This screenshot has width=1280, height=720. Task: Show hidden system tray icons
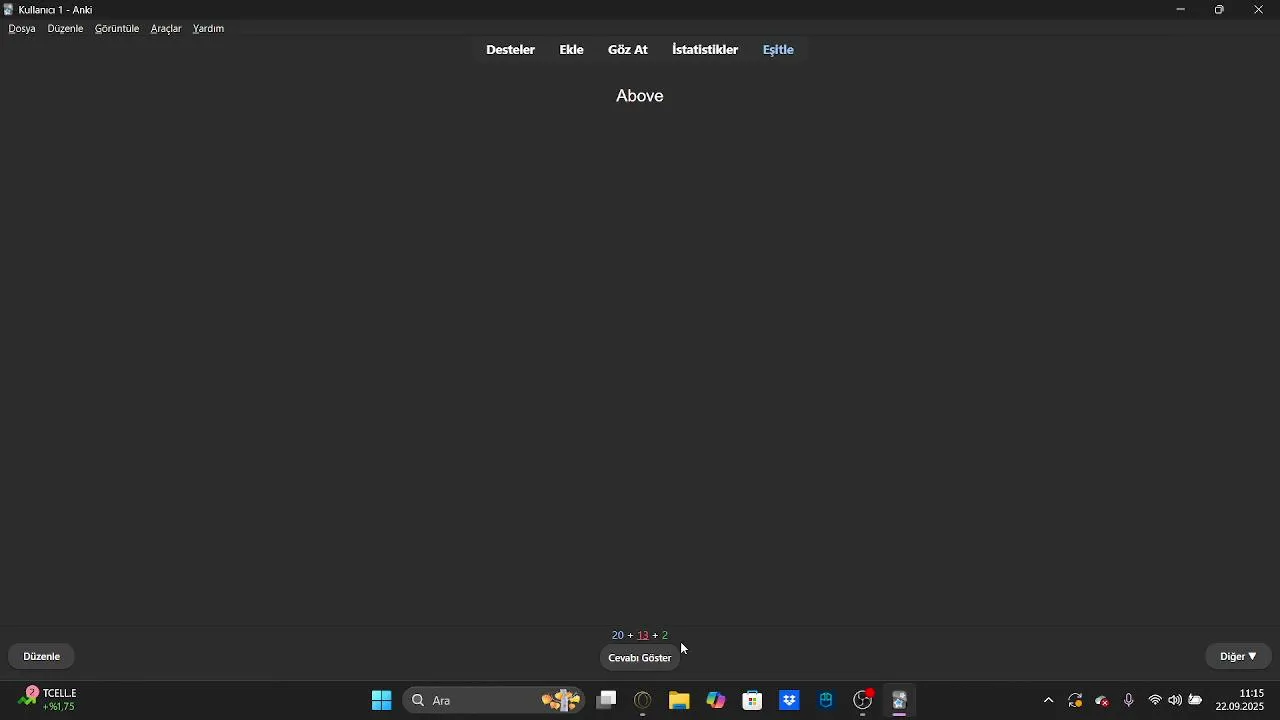1049,702
